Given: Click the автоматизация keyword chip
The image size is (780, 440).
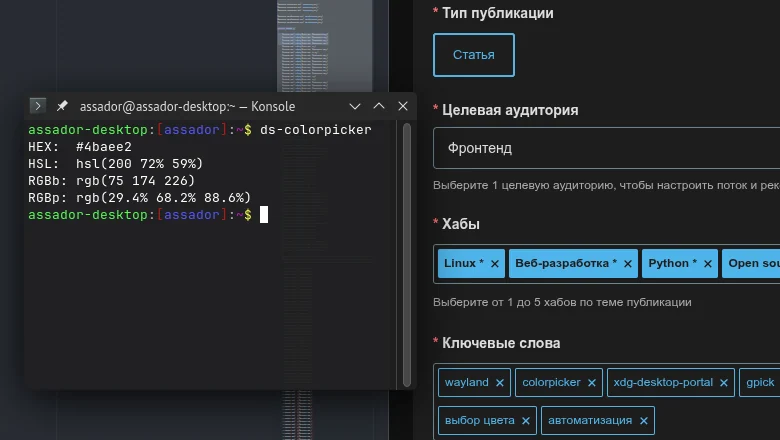Looking at the screenshot, I should coord(597,421).
